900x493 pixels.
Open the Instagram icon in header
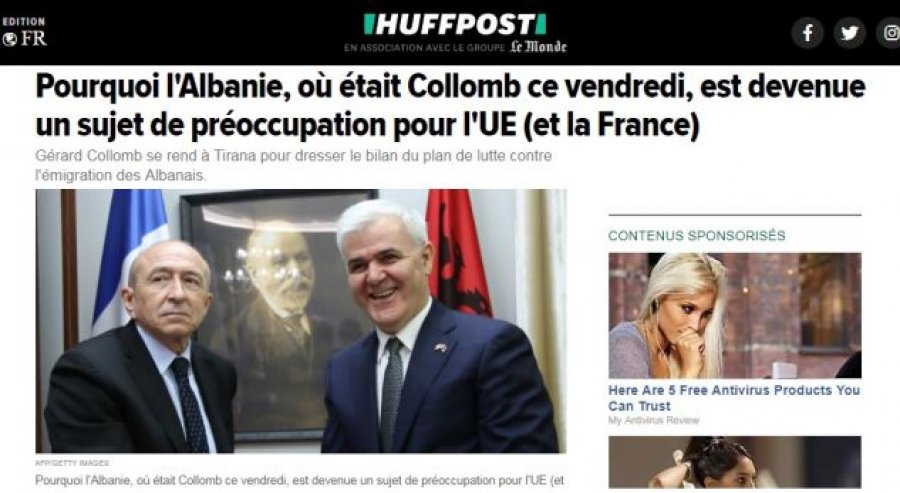(889, 33)
